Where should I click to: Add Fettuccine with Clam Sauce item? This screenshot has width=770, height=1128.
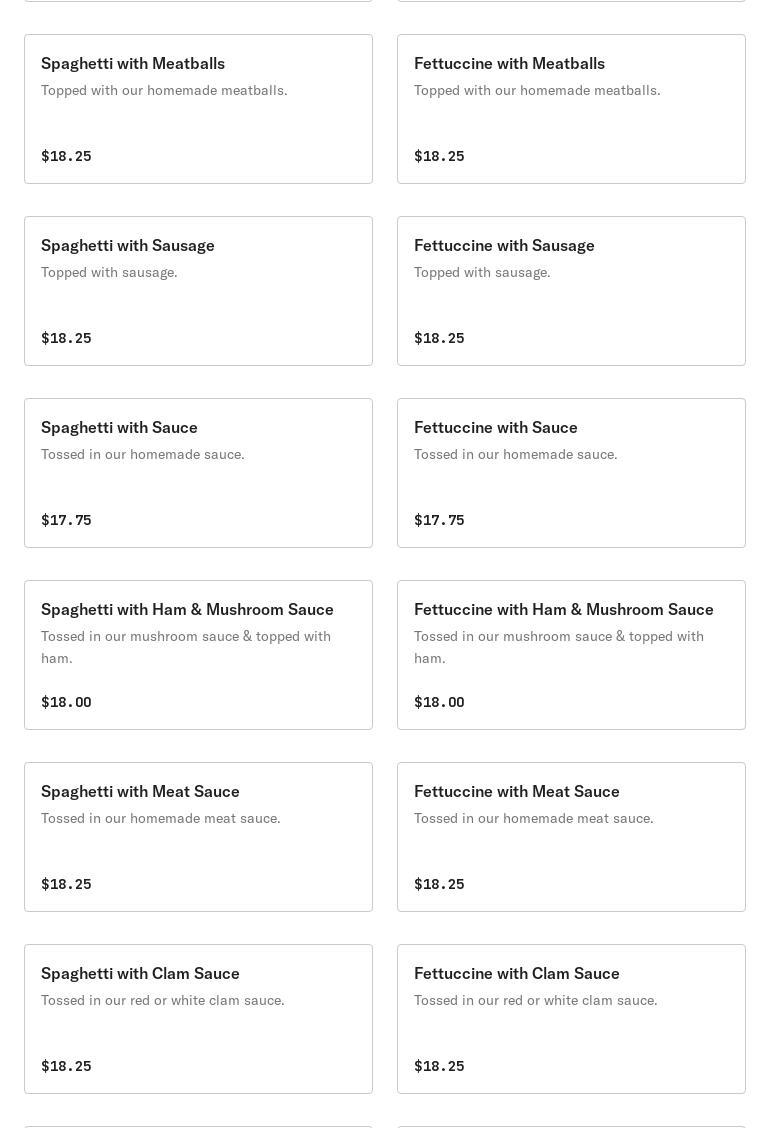click(571, 1019)
